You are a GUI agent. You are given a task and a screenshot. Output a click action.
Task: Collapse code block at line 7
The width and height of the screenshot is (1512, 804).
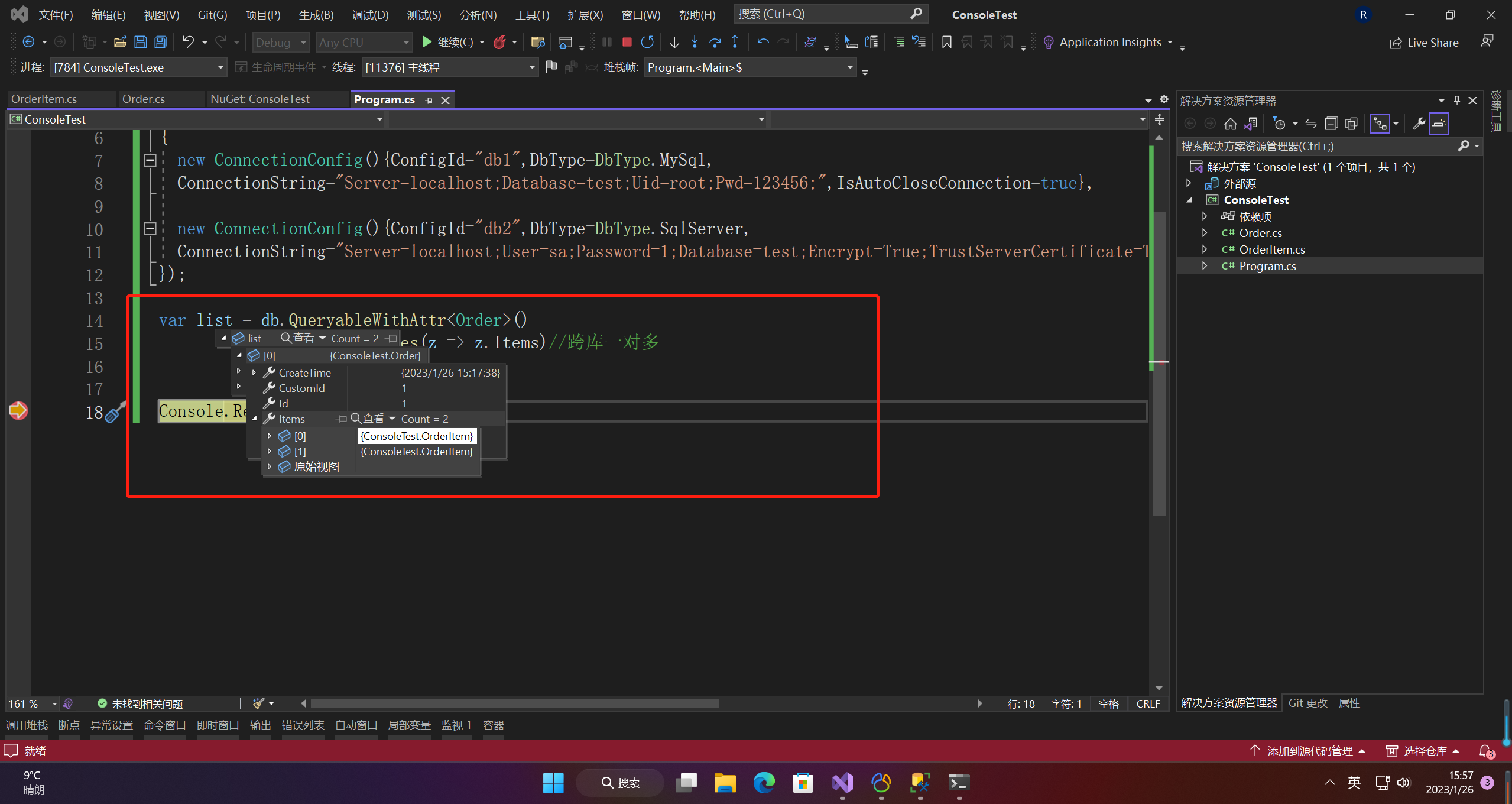point(150,160)
